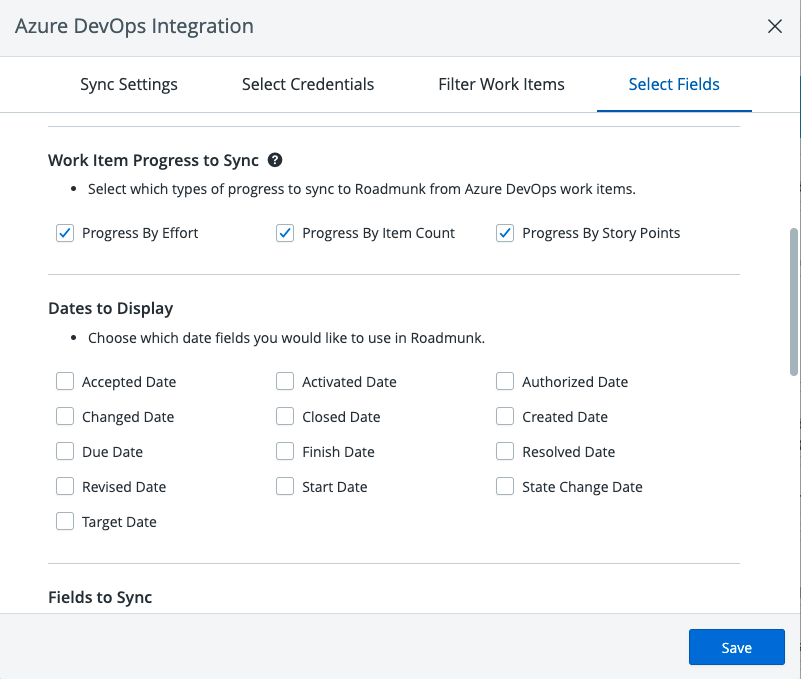
Task: Enable the Target Date checkbox
Action: click(x=65, y=521)
